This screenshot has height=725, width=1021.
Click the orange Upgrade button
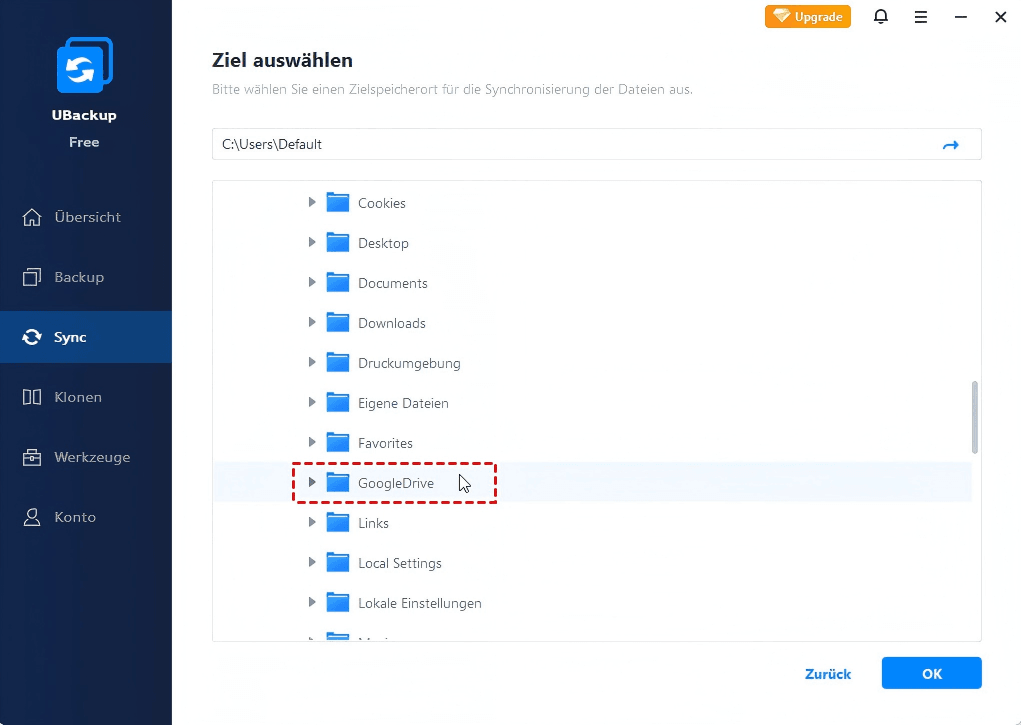pos(808,17)
